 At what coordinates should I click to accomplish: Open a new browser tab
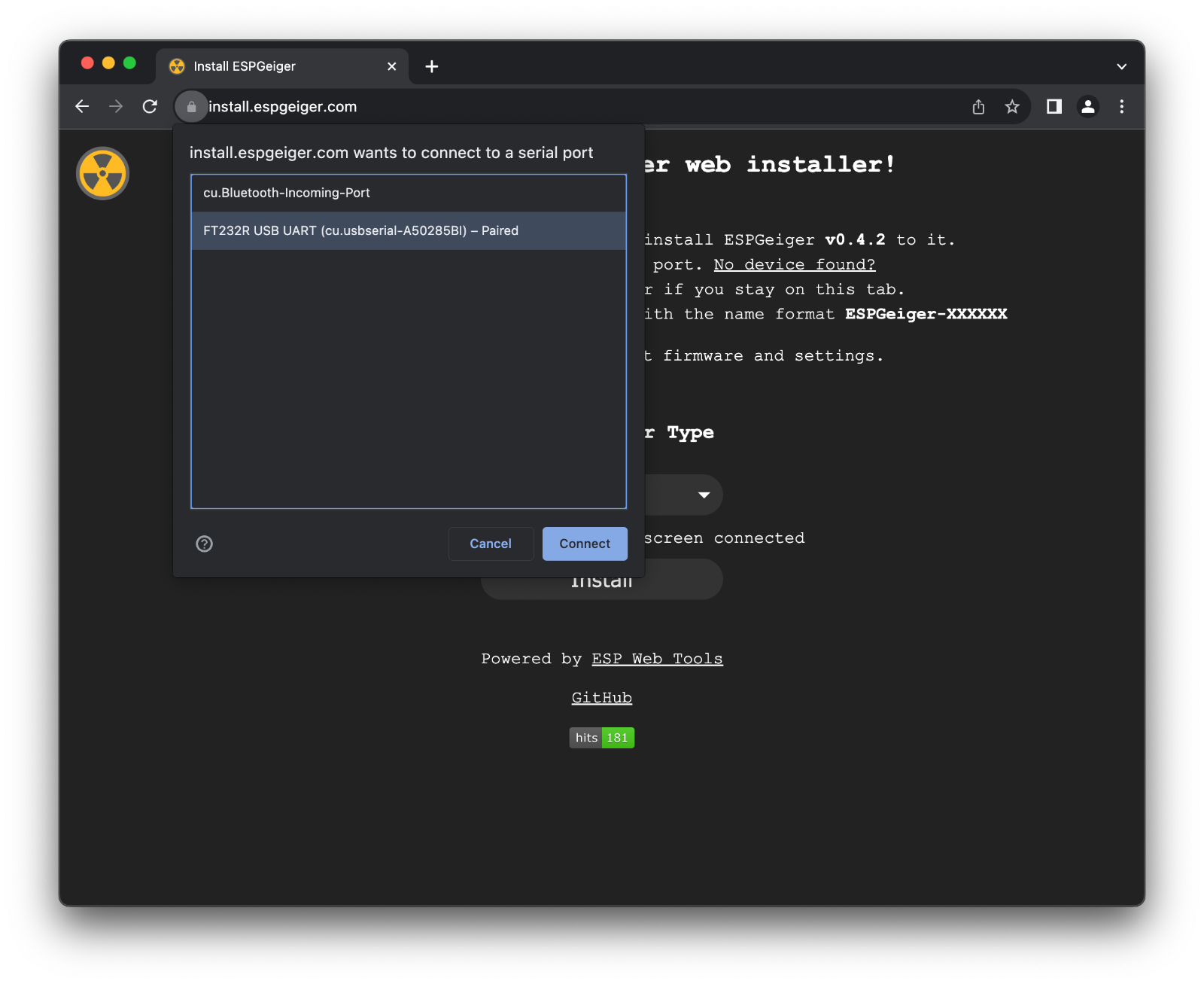pyautogui.click(x=432, y=66)
